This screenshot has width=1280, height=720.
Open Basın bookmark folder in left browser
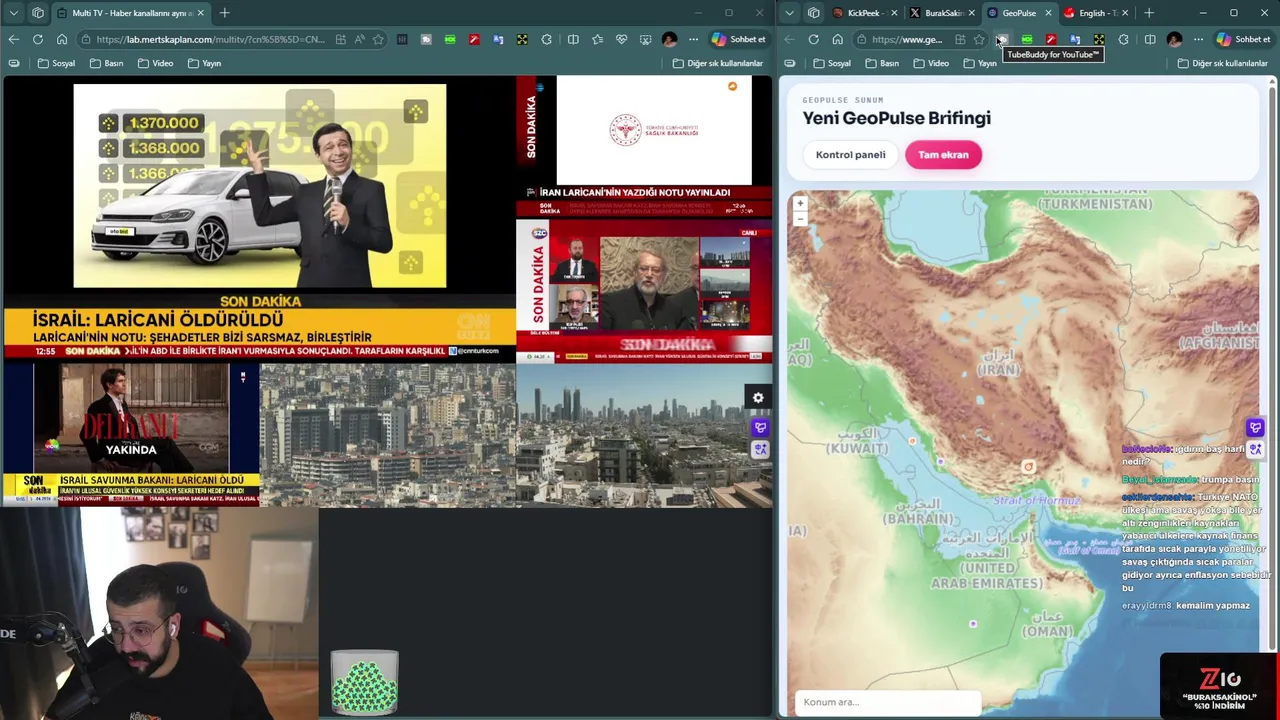pyautogui.click(x=106, y=63)
